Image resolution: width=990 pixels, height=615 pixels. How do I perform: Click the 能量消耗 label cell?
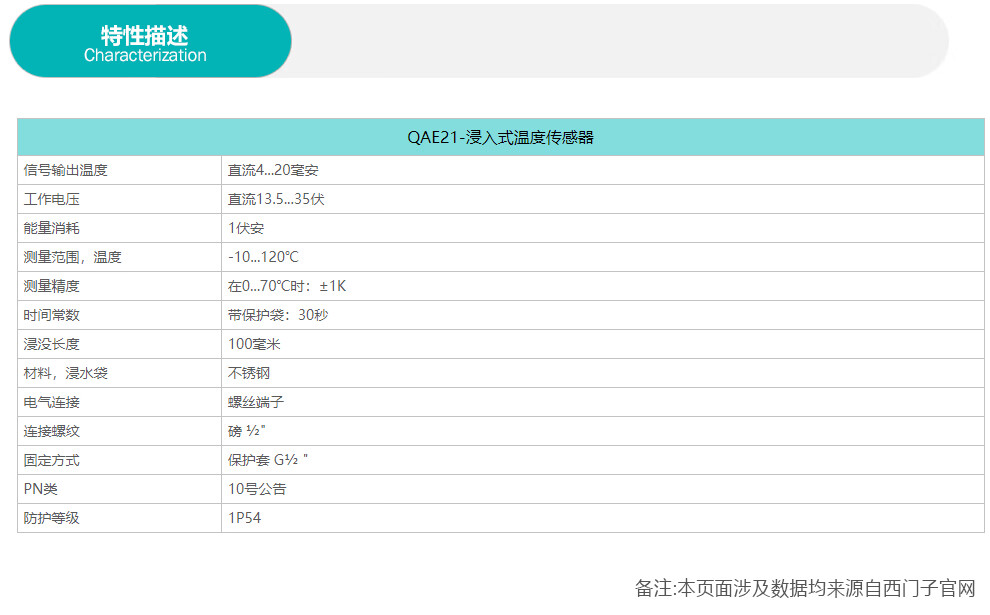[x=119, y=228]
